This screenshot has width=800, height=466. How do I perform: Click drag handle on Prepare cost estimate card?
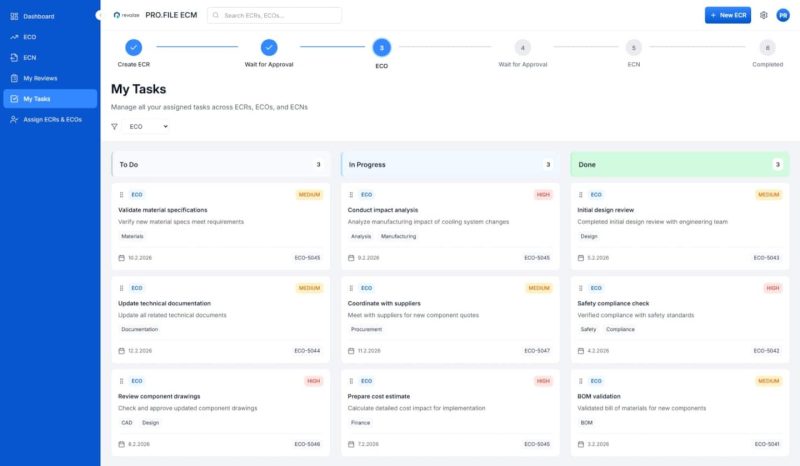[351, 381]
